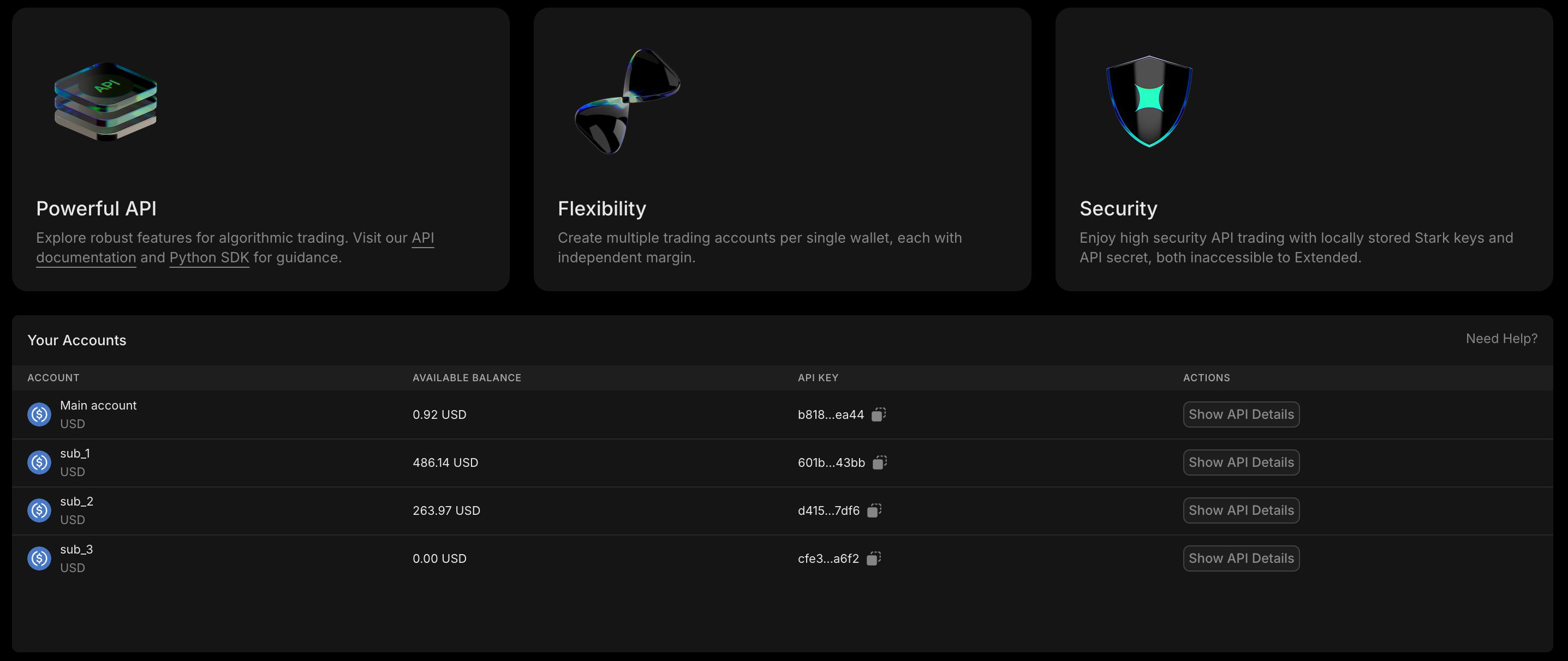Copy the sub_1 API key
Screen dimensions: 1568x661
(880, 463)
